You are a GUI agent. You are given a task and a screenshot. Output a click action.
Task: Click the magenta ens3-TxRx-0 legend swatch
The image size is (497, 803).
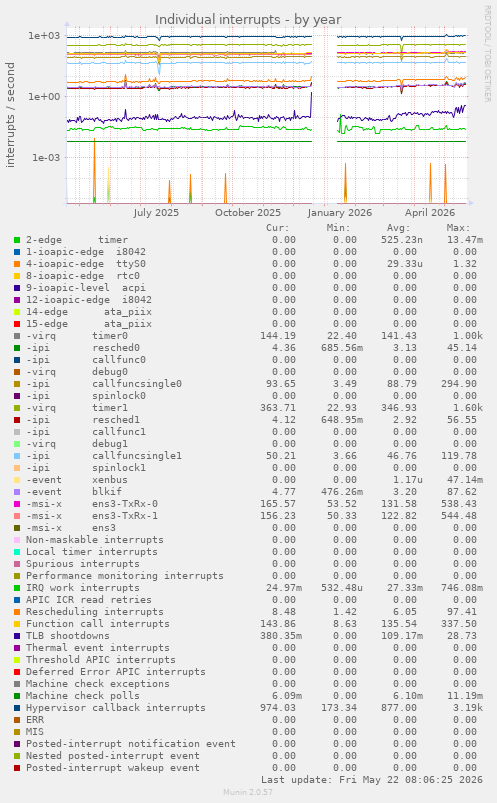click(x=17, y=504)
